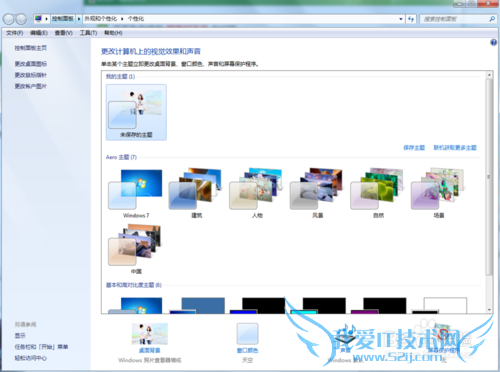Screen dimensions: 500x372
Task: Open 更改鼠标指针 link
Action: pyautogui.click(x=31, y=75)
